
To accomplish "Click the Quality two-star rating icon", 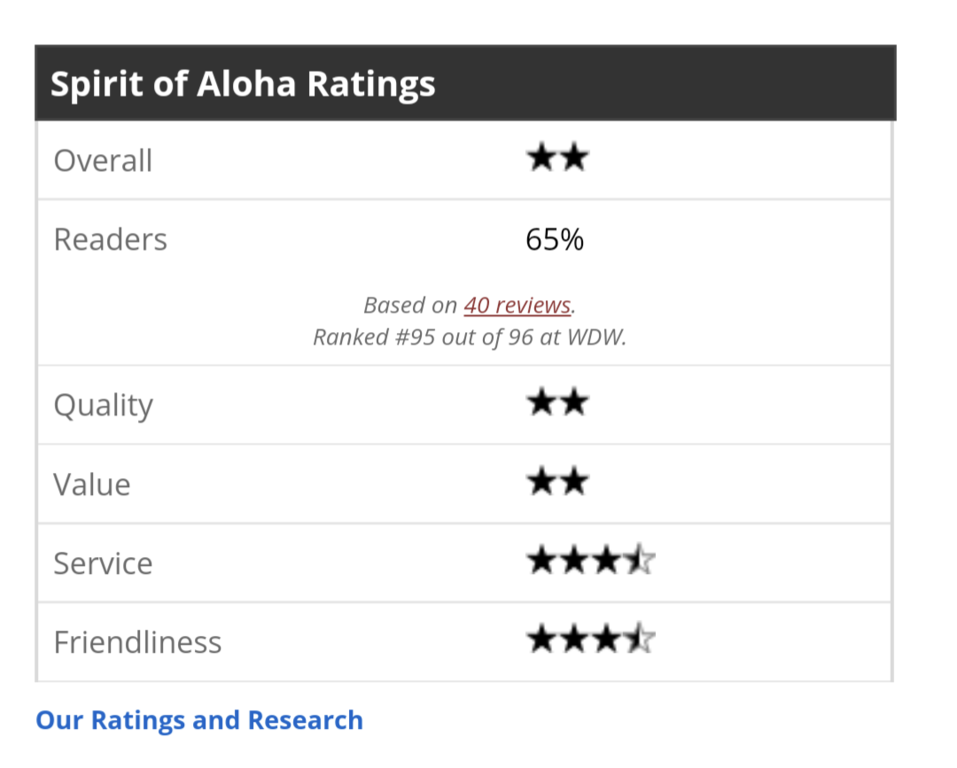I will click(557, 404).
